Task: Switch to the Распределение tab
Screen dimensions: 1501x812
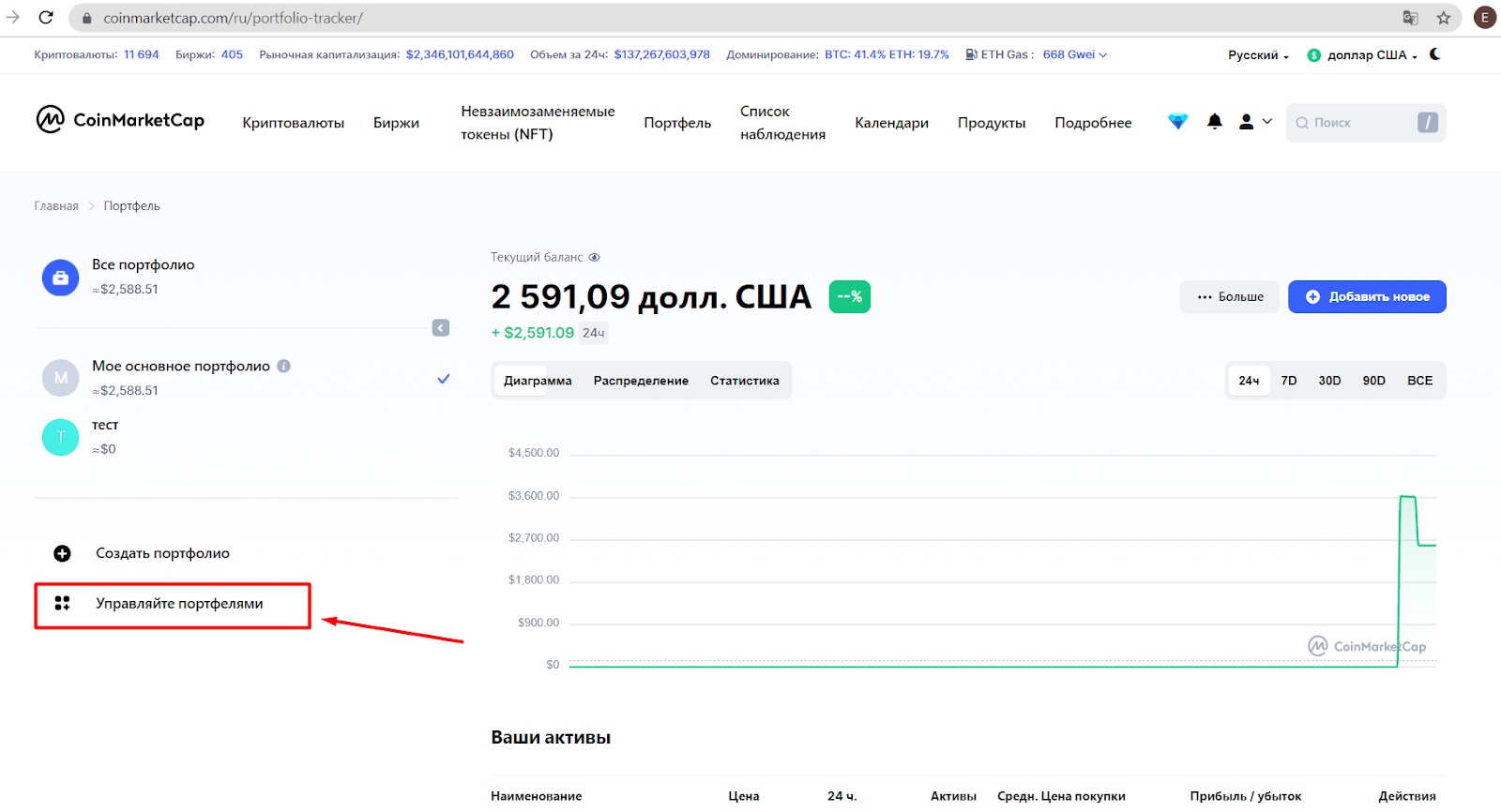Action: (x=641, y=381)
